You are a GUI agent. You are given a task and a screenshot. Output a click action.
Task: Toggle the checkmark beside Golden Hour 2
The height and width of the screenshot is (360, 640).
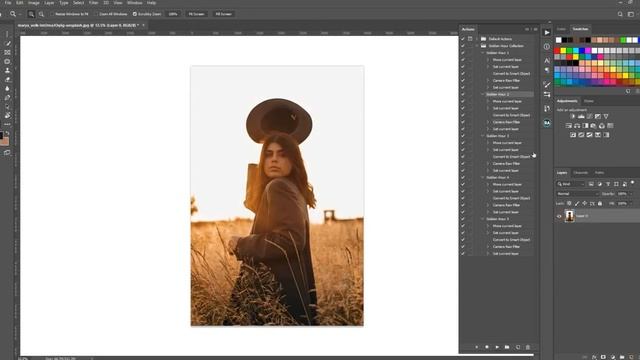click(463, 94)
